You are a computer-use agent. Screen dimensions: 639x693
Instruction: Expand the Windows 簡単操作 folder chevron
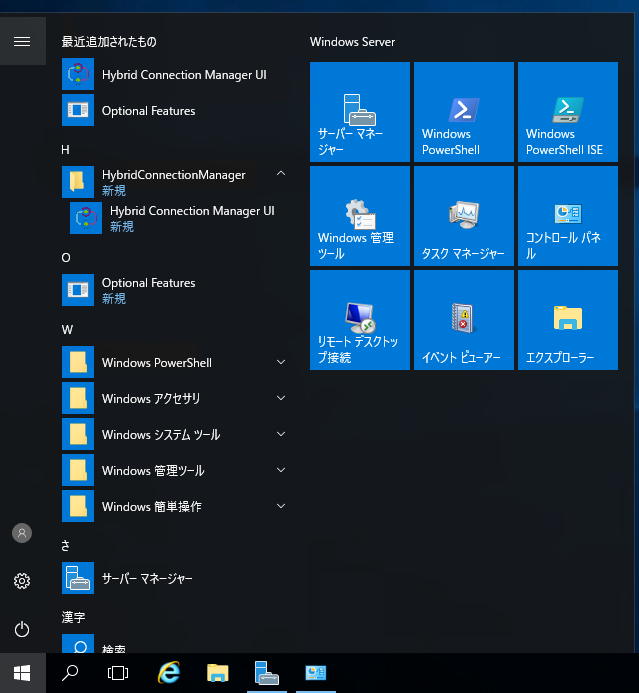281,506
